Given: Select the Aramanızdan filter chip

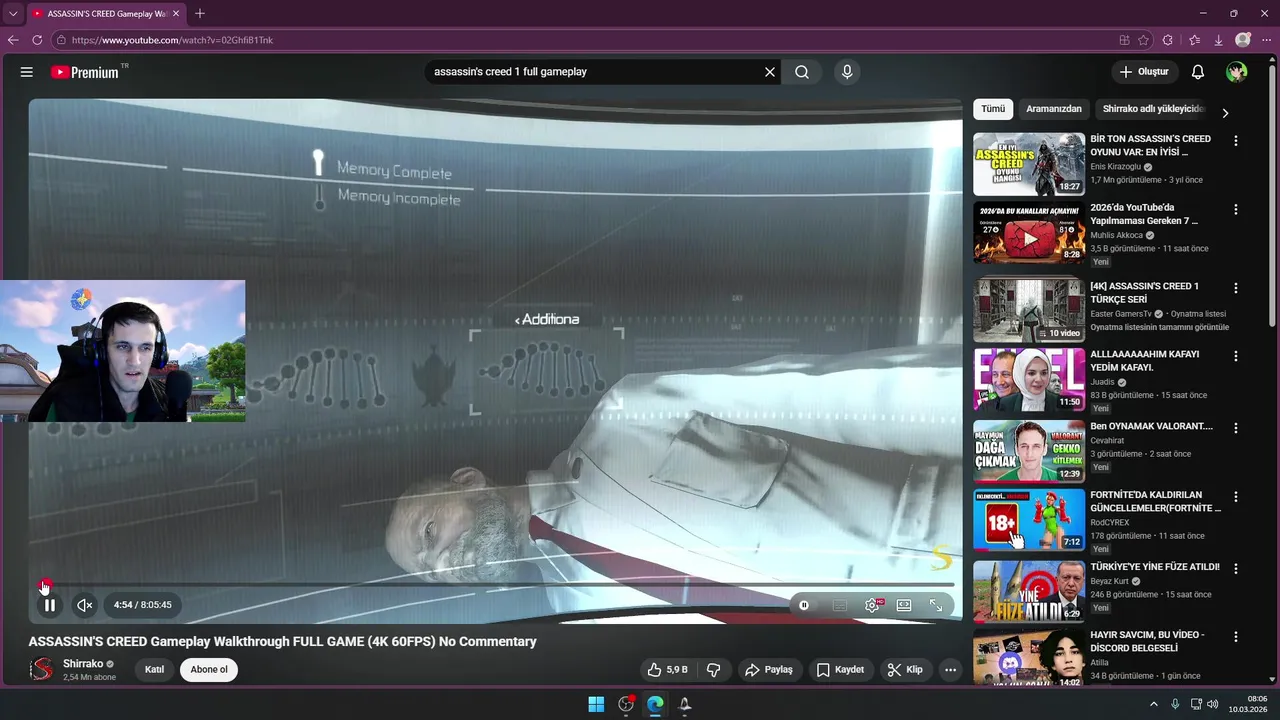Looking at the screenshot, I should coord(1054,109).
